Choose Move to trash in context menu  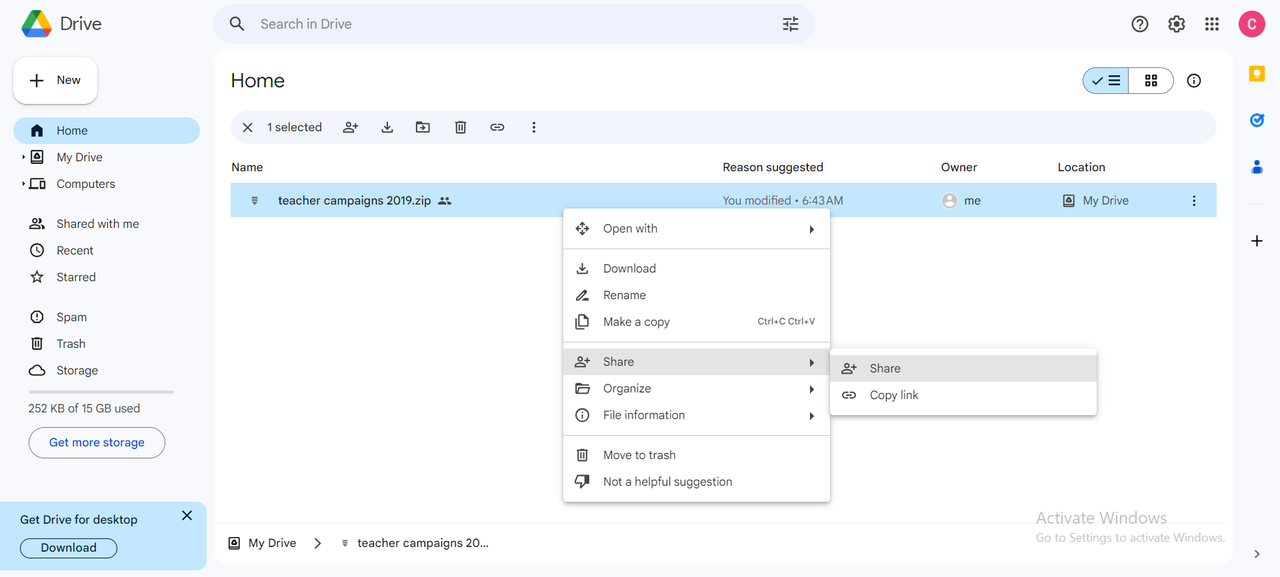(x=697, y=455)
